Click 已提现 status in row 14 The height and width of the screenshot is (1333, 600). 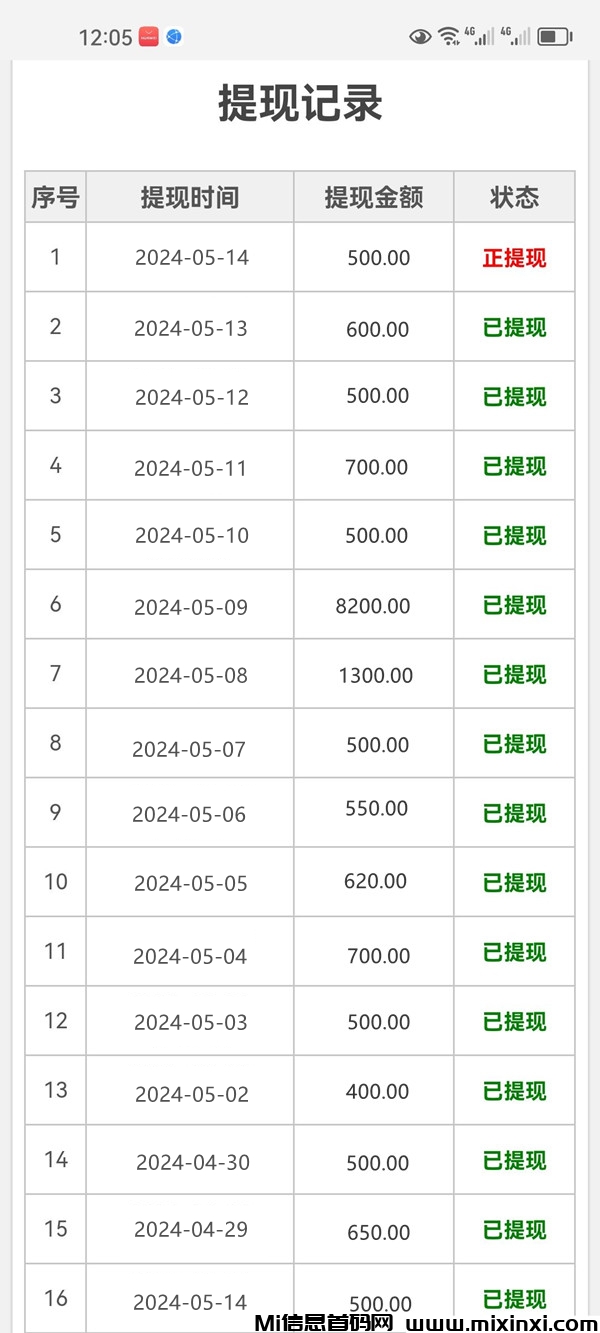(x=514, y=1161)
